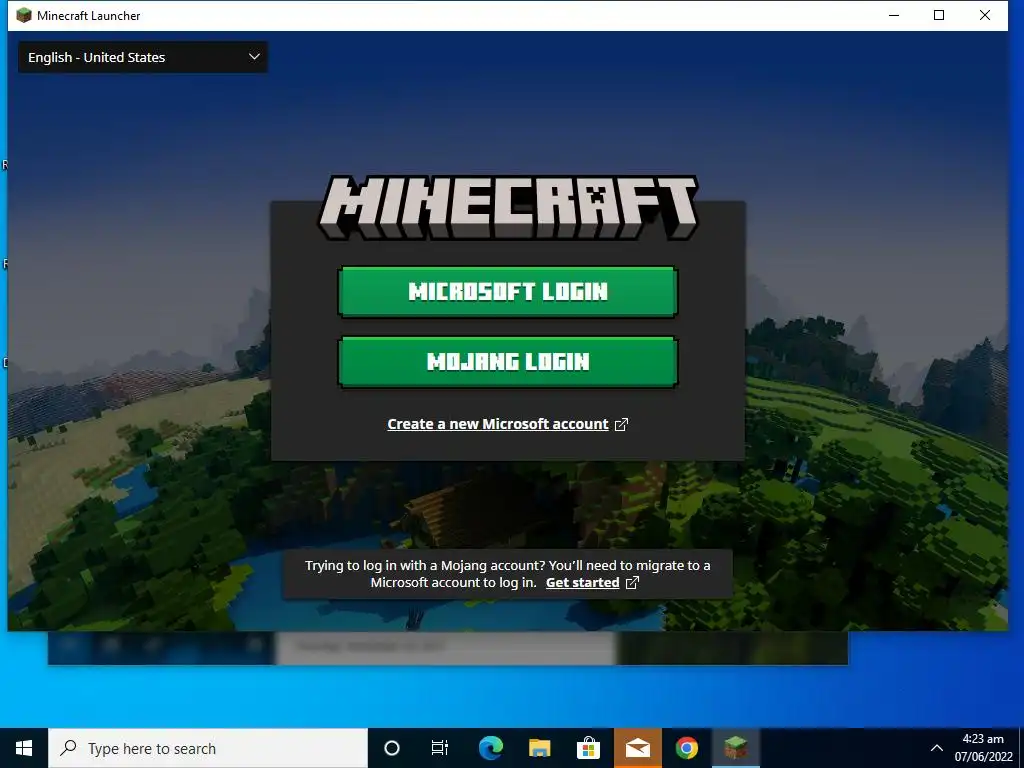
Task: Open Microsoft Store from the taskbar
Action: [x=588, y=748]
